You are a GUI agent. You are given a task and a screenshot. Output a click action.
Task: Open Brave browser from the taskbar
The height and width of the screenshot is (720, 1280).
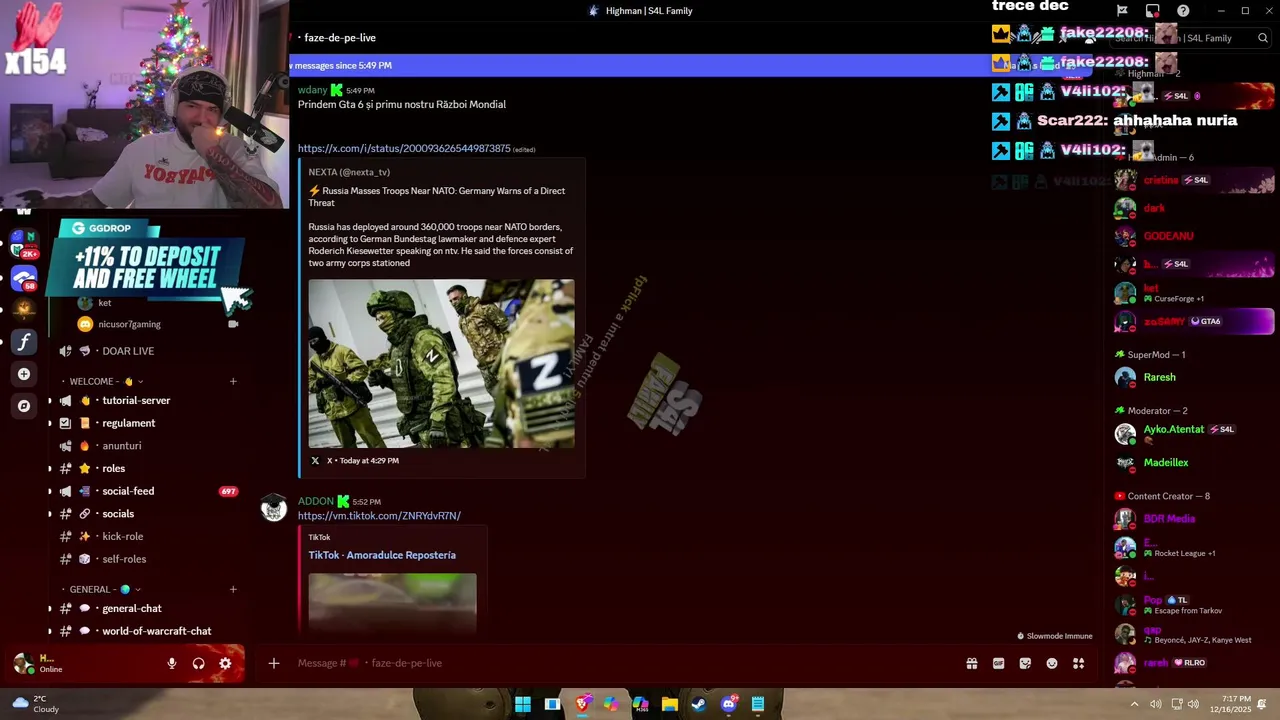click(x=583, y=704)
